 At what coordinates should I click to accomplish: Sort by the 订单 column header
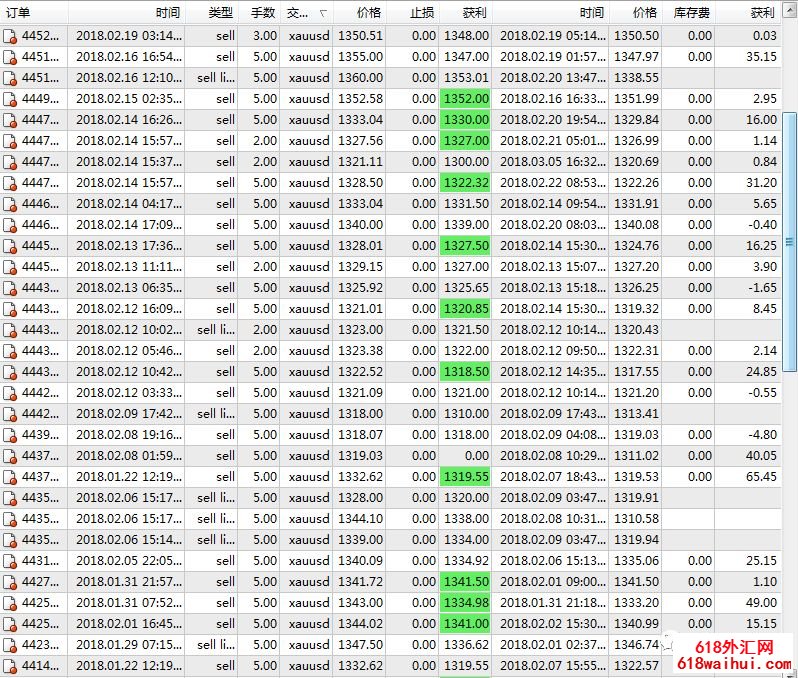(18, 13)
